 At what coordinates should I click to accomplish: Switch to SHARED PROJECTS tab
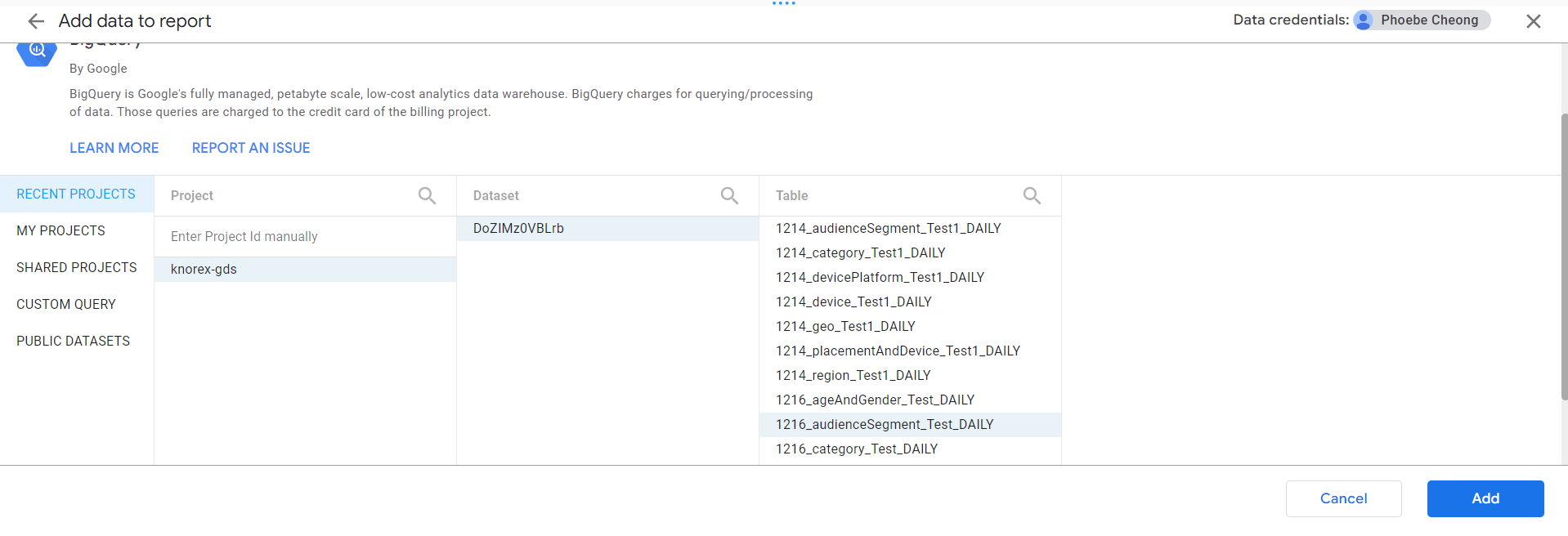pyautogui.click(x=77, y=267)
